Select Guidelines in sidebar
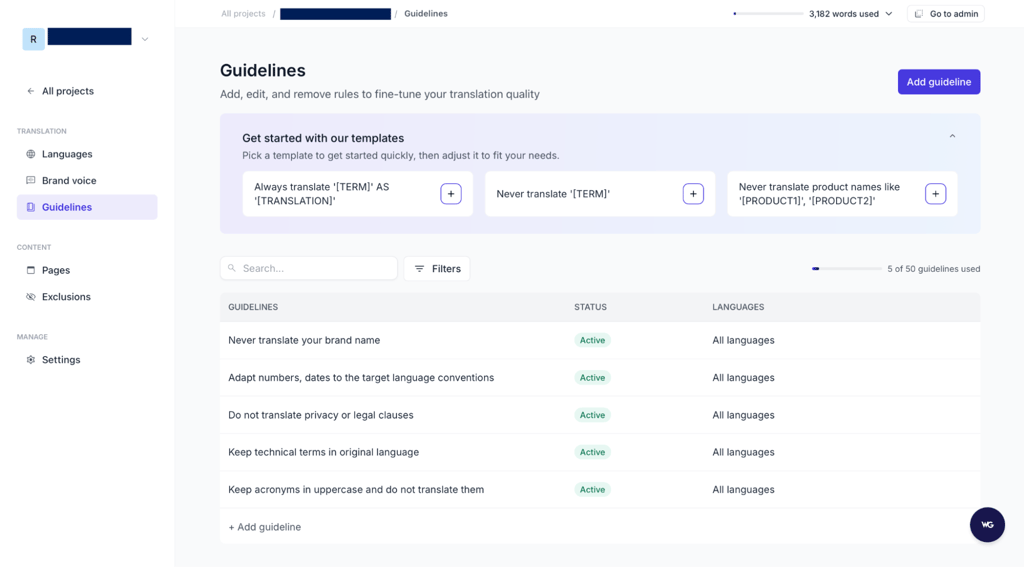Screen dimensions: 1024x567 [x=87, y=207]
